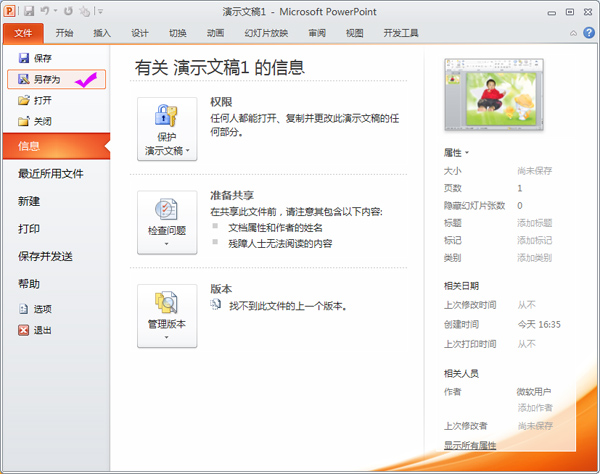
Task: Click 退出 to exit PowerPoint
Action: click(35, 330)
